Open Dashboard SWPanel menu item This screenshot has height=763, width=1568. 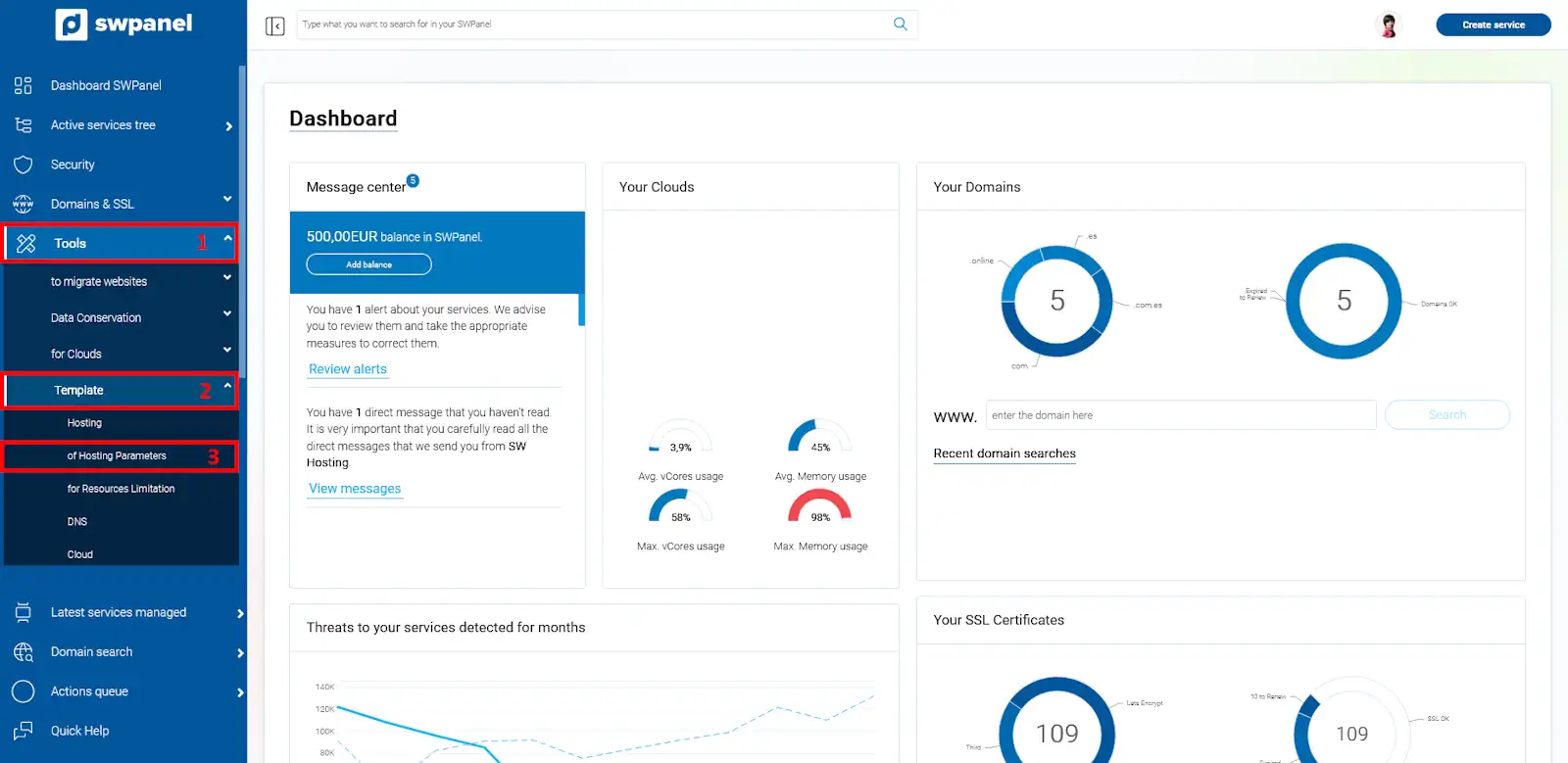[x=106, y=85]
